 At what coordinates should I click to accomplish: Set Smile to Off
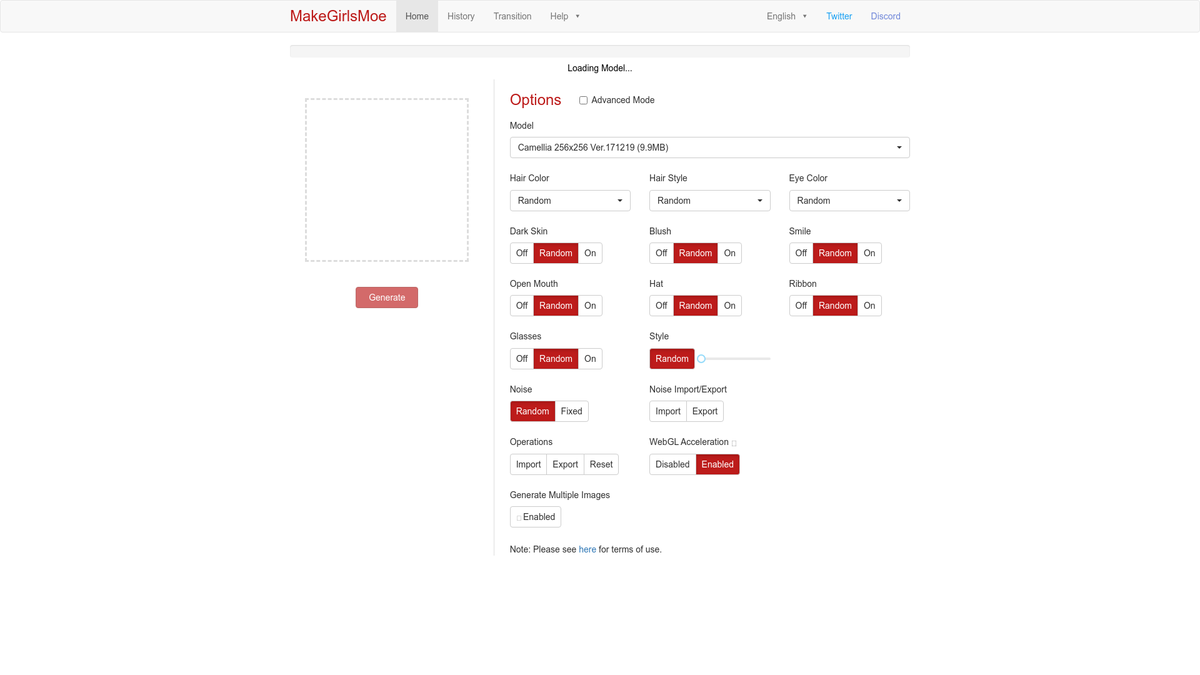[801, 253]
